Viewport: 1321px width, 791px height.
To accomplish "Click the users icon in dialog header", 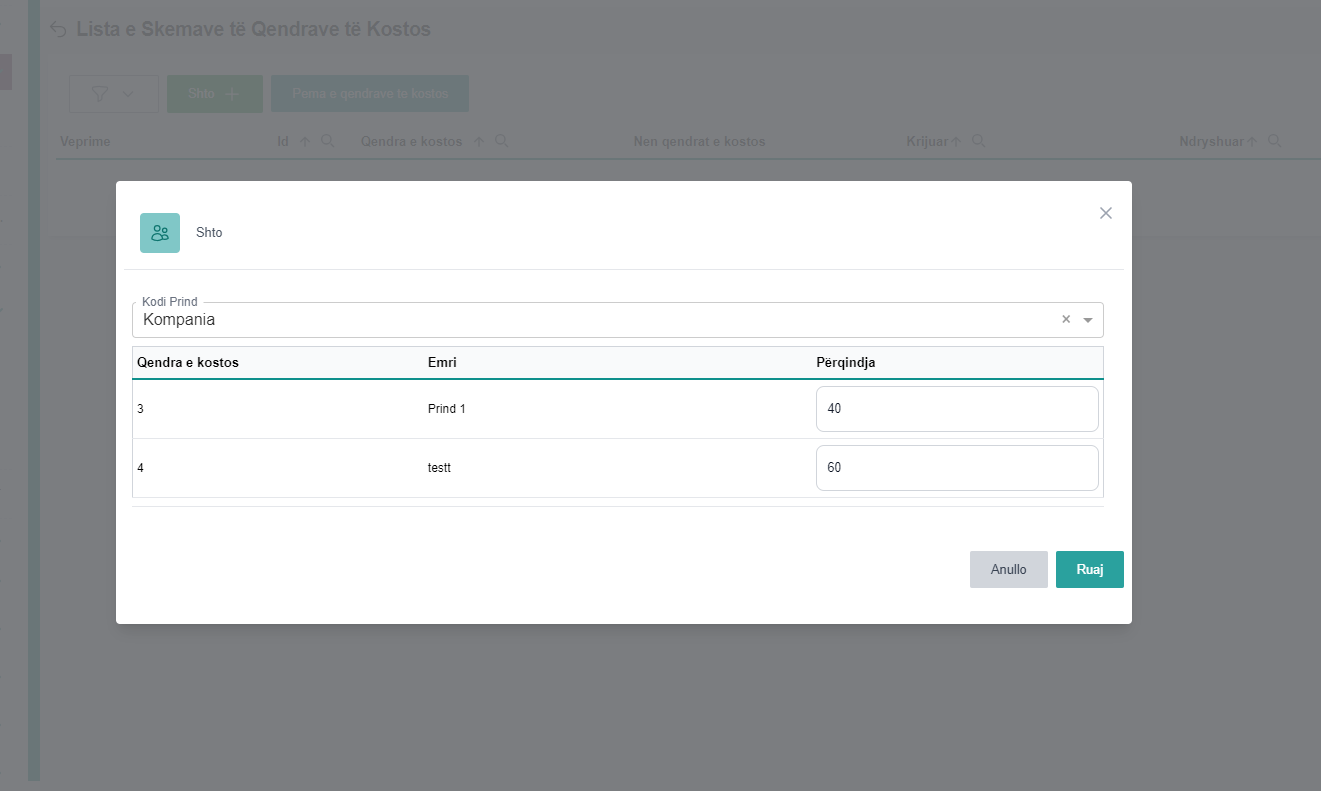I will click(x=160, y=233).
